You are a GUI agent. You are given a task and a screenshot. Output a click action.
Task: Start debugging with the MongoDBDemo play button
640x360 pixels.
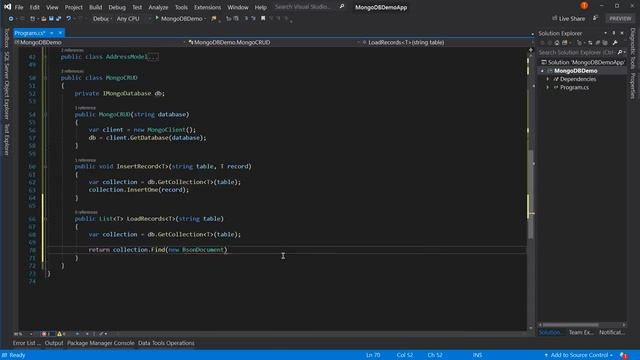click(x=179, y=18)
